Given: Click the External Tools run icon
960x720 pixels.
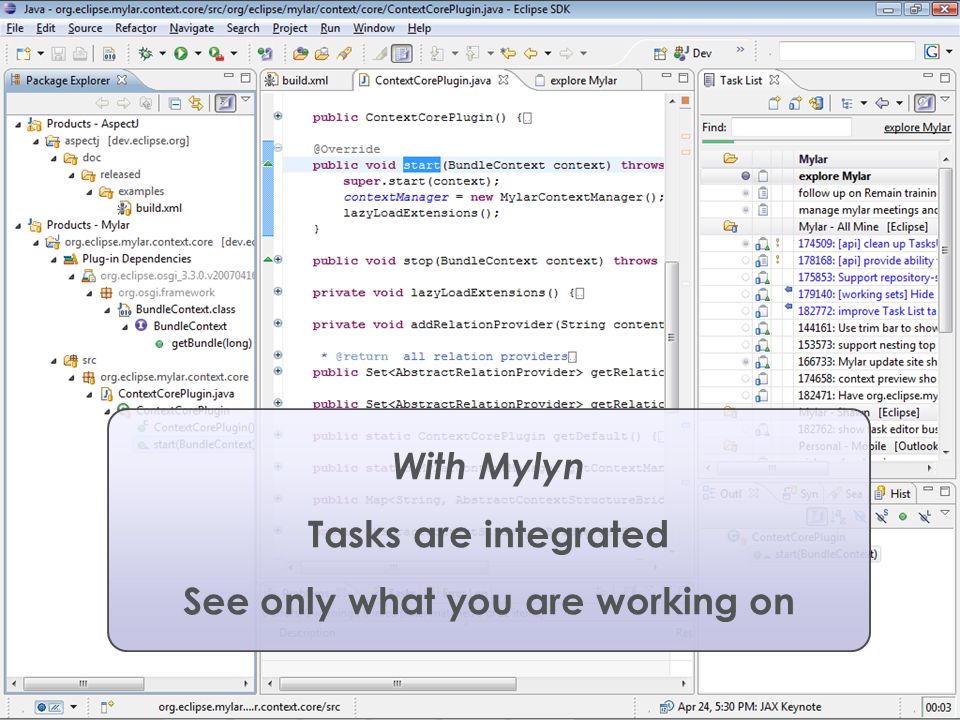Looking at the screenshot, I should coord(216,54).
